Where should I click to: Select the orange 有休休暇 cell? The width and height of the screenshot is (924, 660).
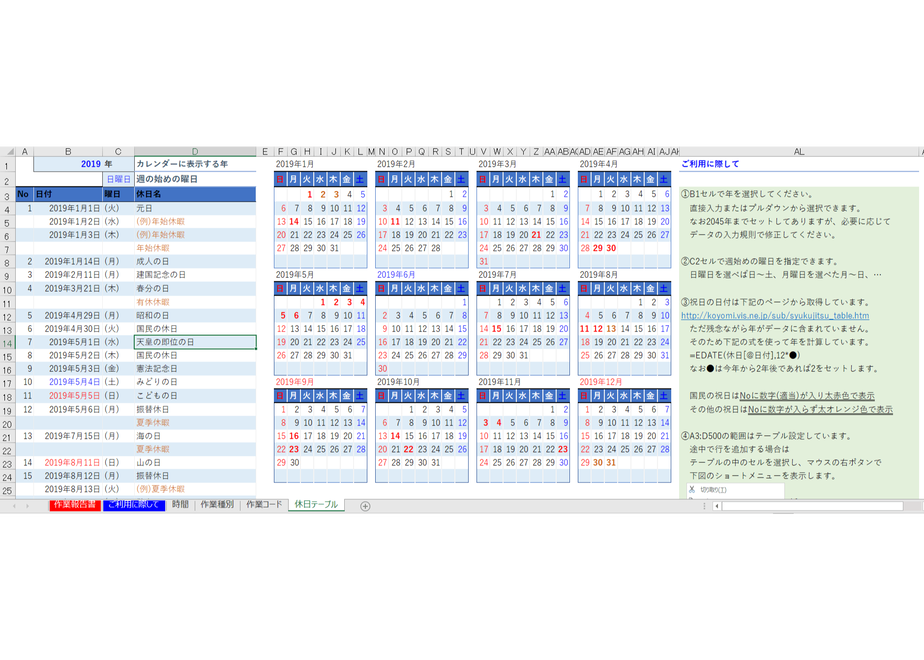(195, 302)
